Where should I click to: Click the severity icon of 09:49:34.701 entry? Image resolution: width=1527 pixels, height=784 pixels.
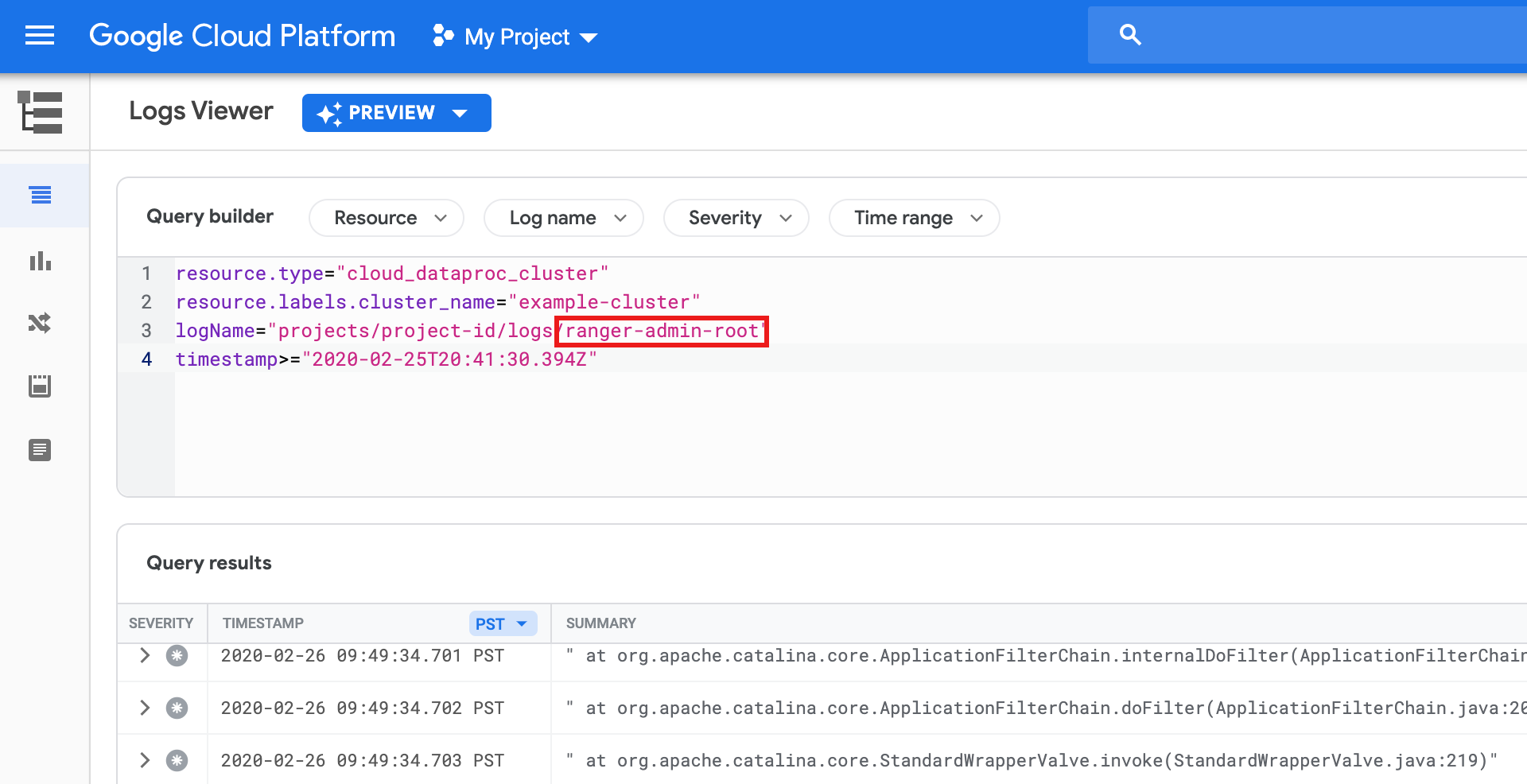tap(177, 656)
